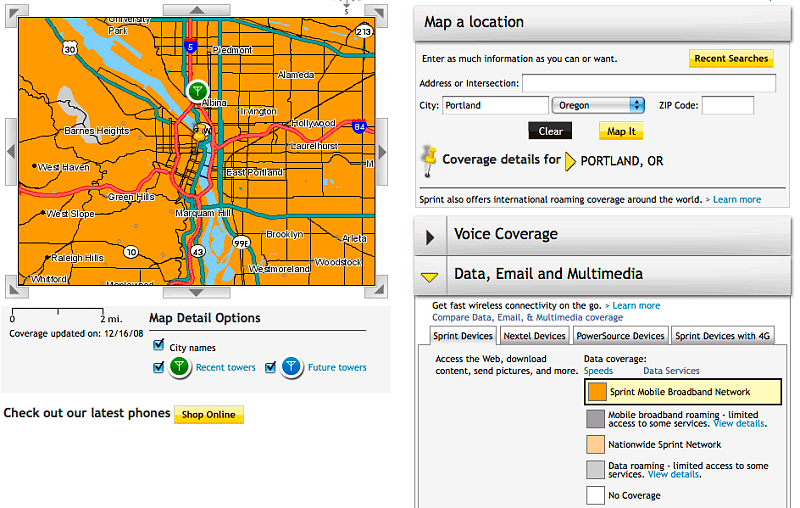This screenshot has width=800, height=508.
Task: Pan map northeast with corner arrow
Action: [x=377, y=14]
